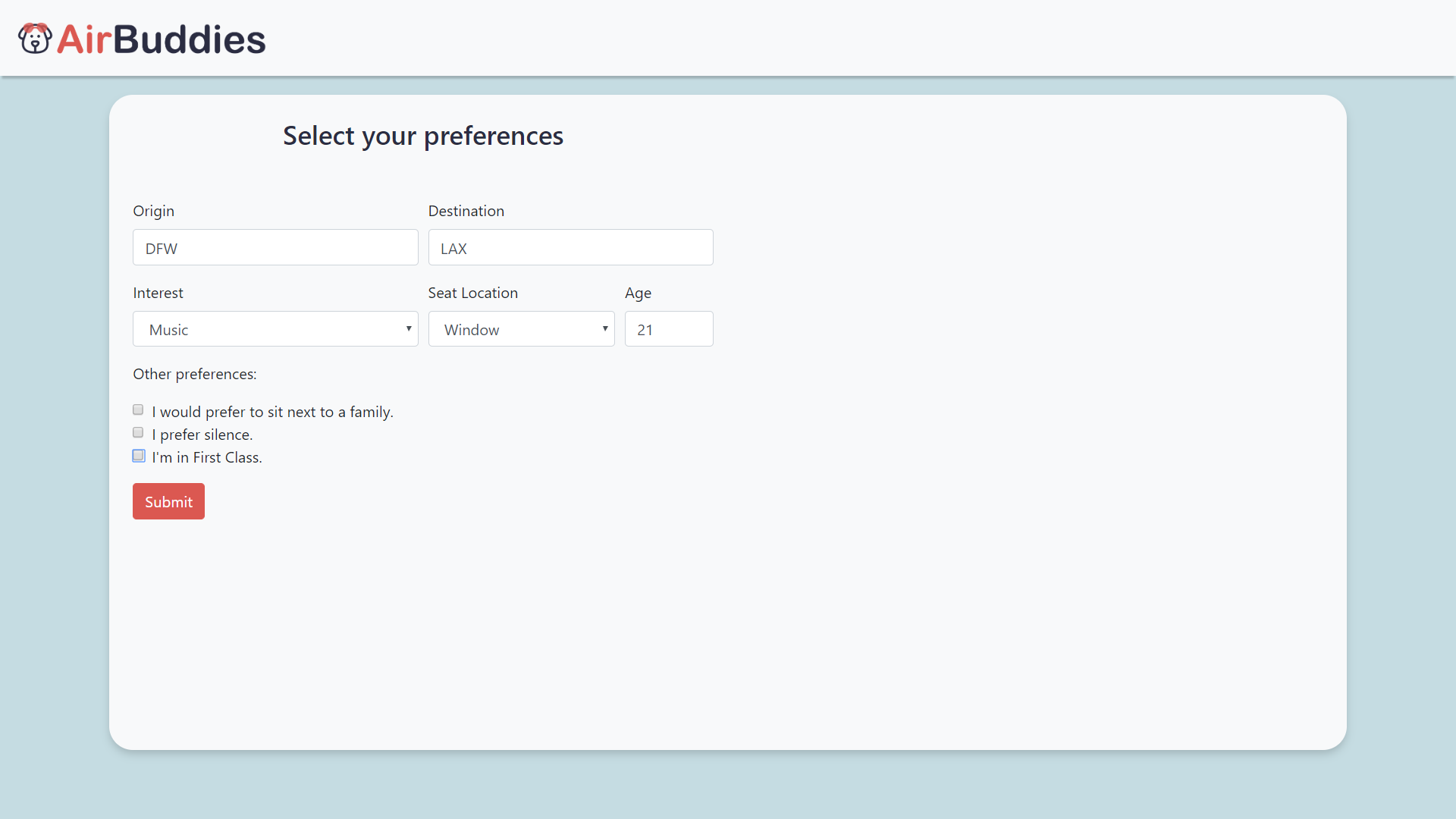Click the Destination field containing LAX

coord(570,248)
